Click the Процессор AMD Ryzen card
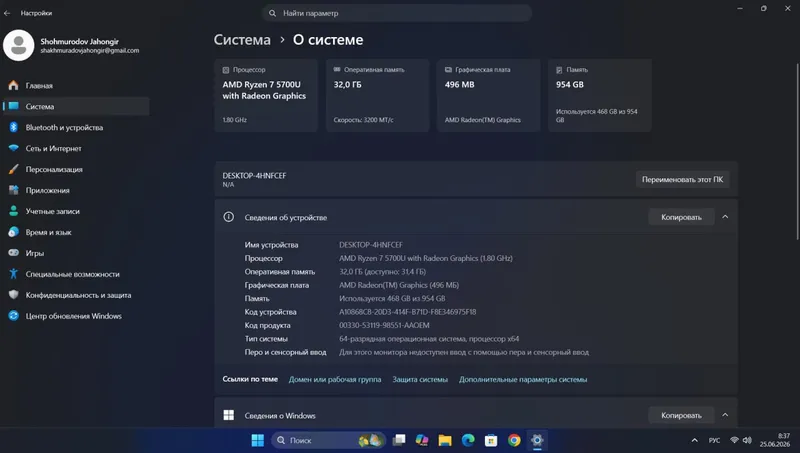This screenshot has height=453, width=800. [266, 95]
